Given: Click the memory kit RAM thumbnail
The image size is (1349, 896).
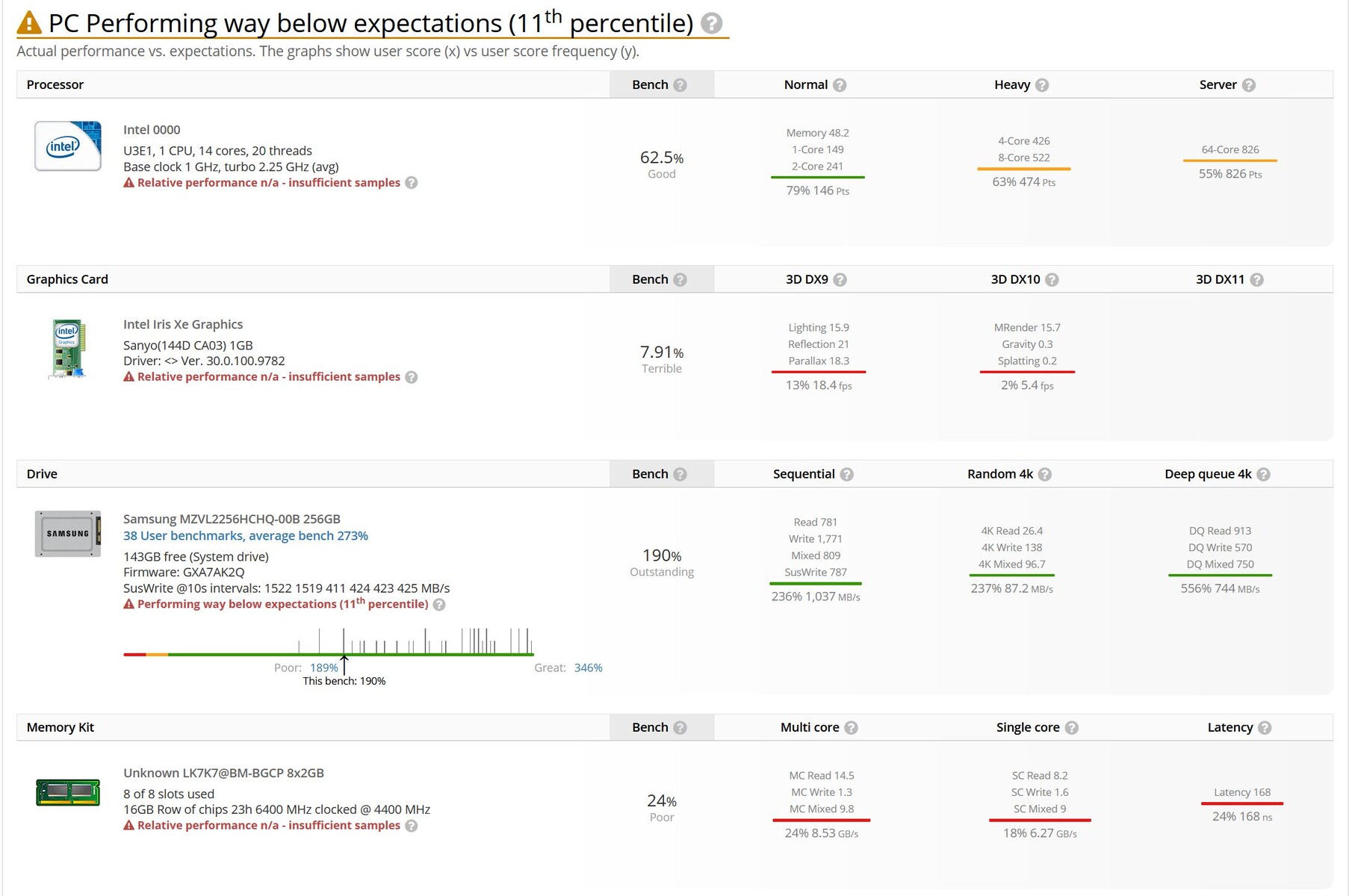Looking at the screenshot, I should tap(68, 791).
